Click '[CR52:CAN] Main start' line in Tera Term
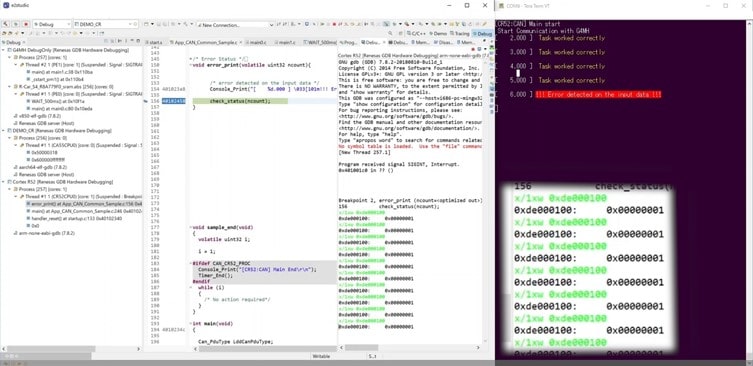Image resolution: width=753 pixels, height=366 pixels. click(x=528, y=24)
